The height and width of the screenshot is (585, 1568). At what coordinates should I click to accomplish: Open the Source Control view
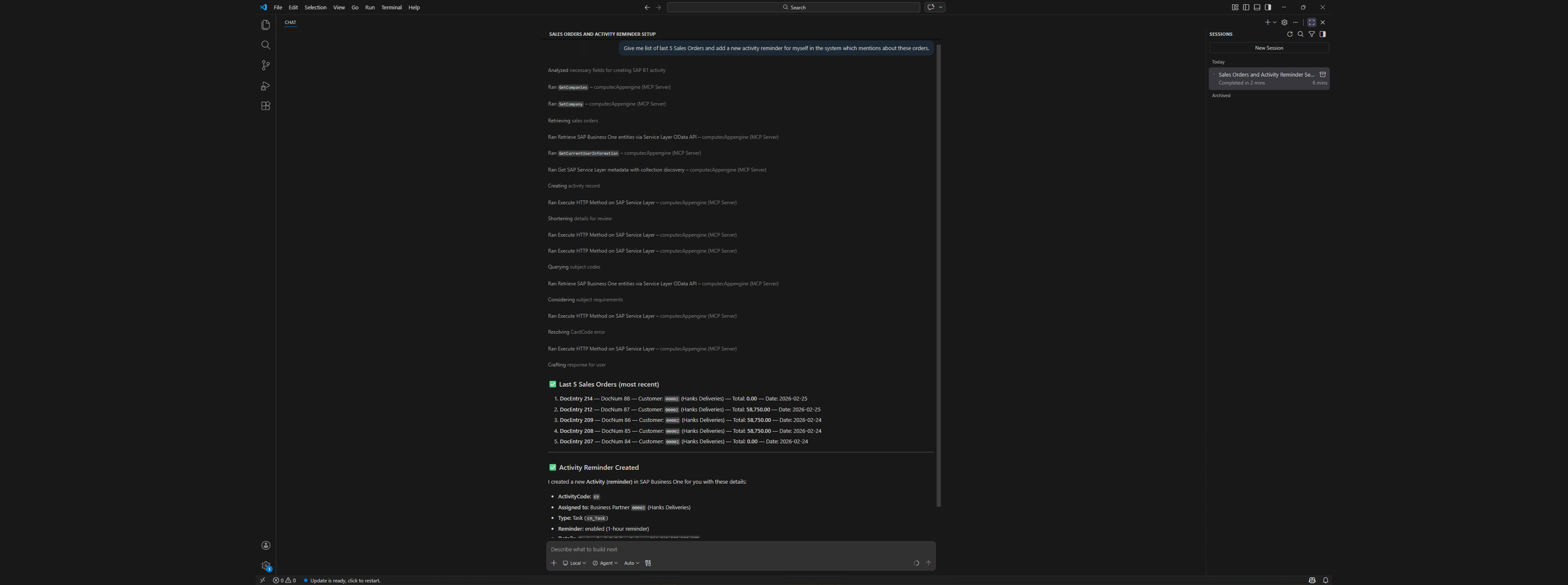click(x=265, y=65)
